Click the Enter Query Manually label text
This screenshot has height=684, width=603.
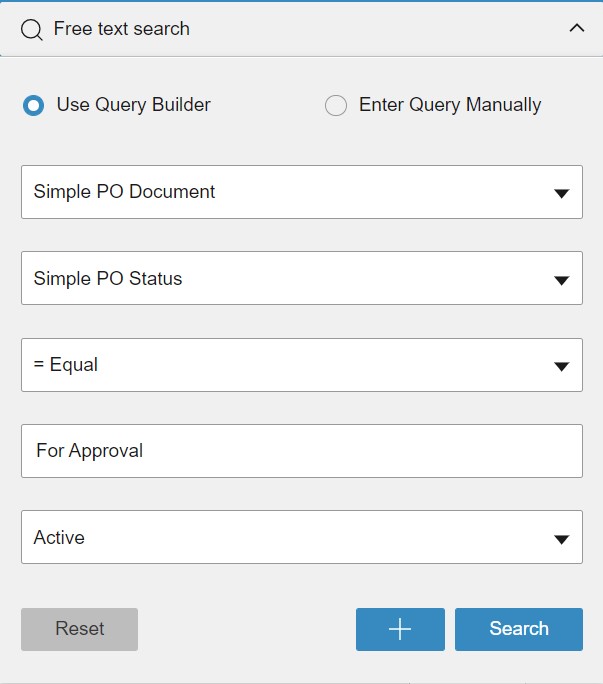449,104
